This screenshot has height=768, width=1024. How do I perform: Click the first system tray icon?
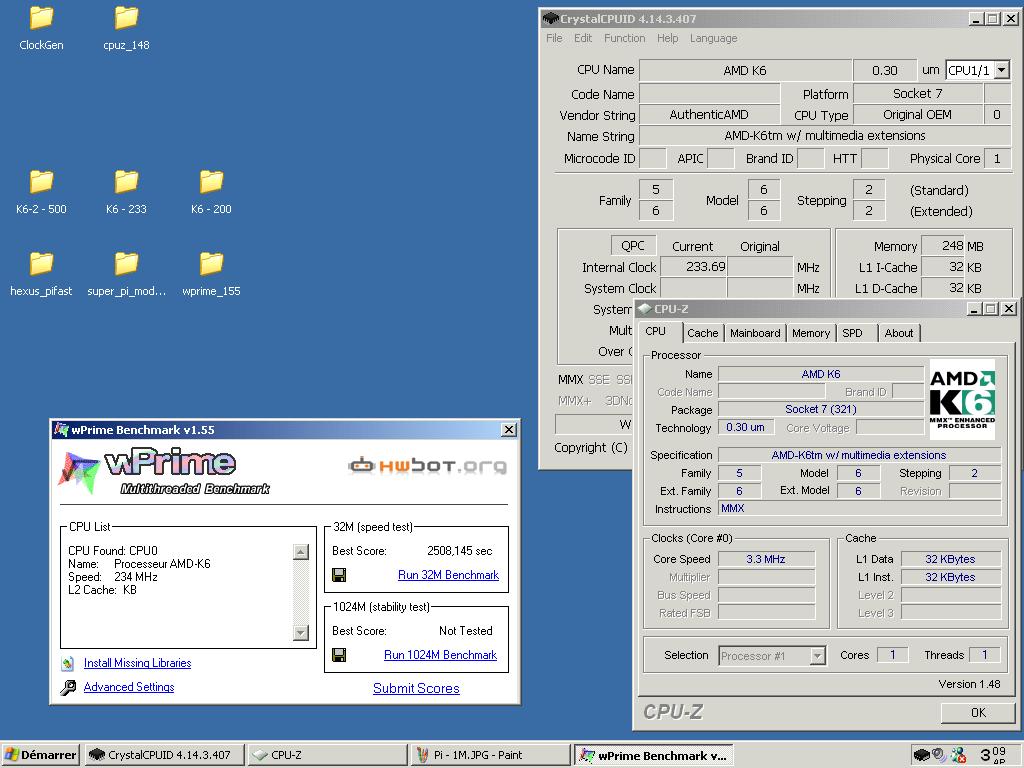pos(921,756)
